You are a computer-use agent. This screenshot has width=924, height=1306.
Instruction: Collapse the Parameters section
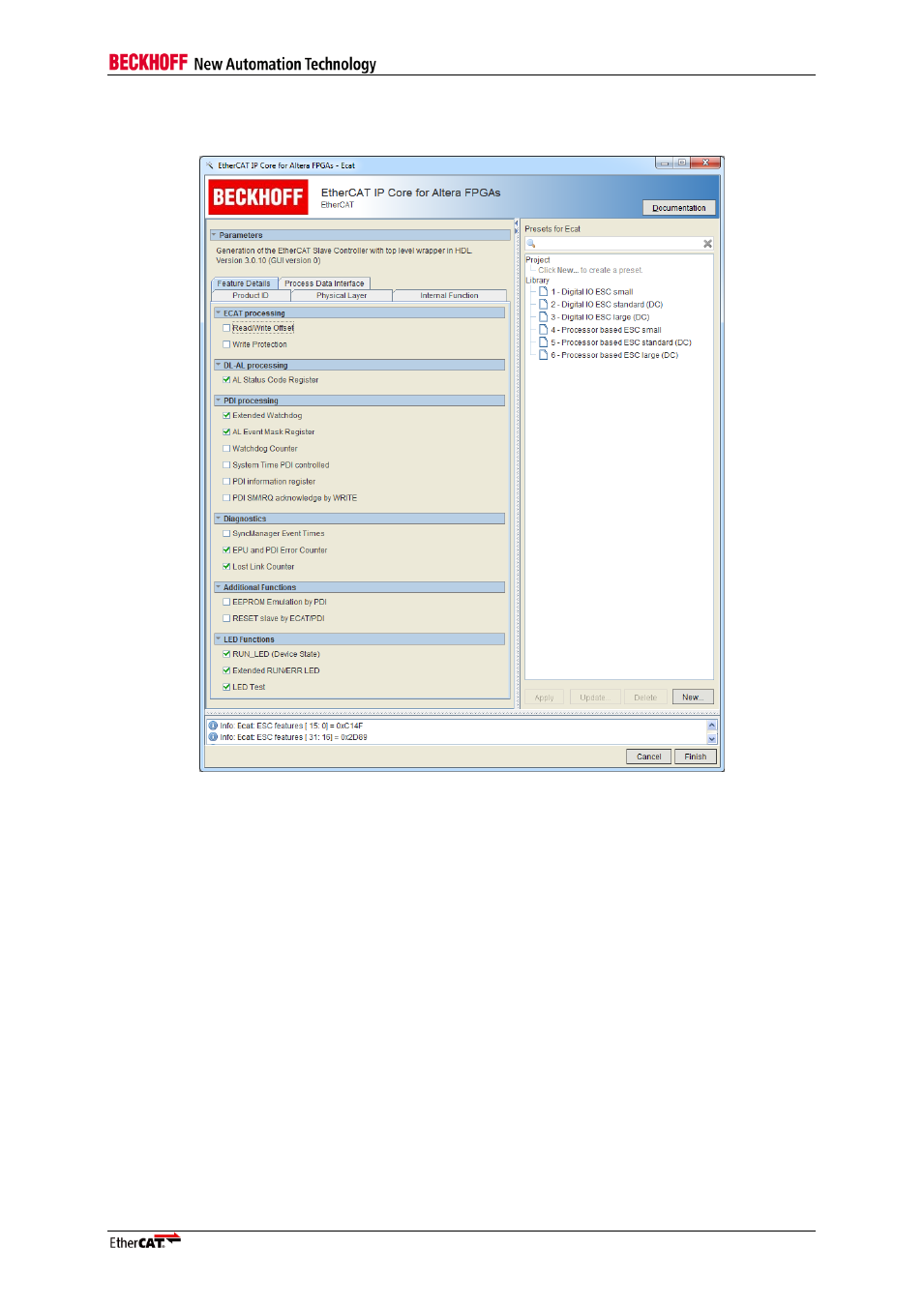click(214, 235)
